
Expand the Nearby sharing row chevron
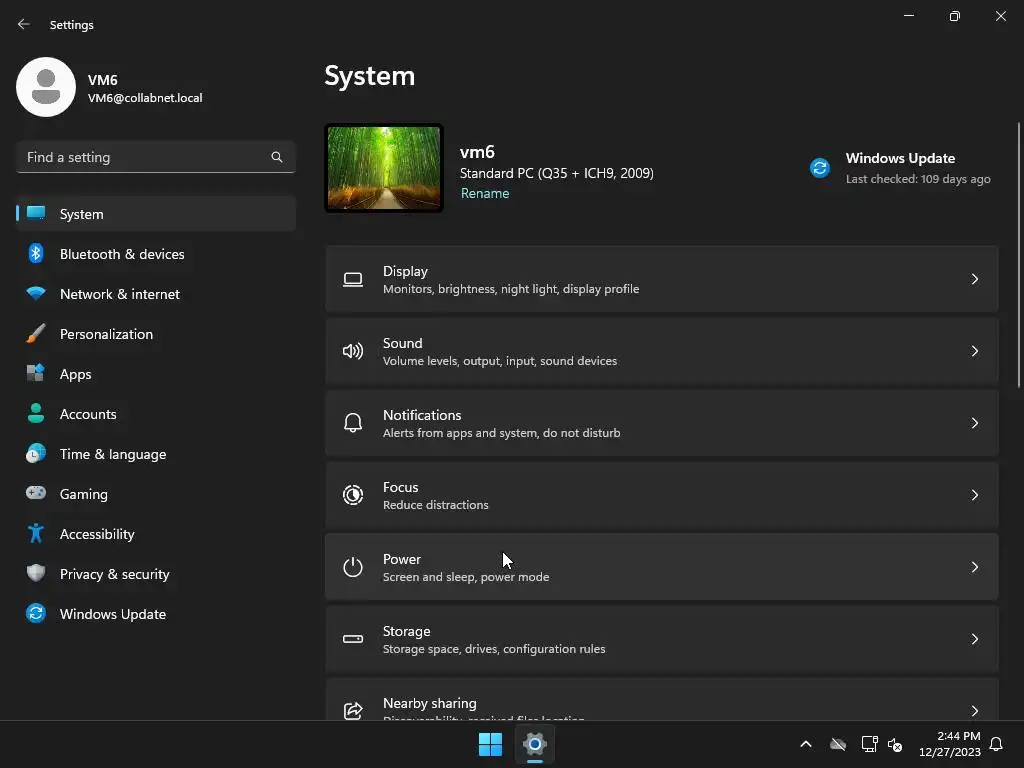pos(974,711)
